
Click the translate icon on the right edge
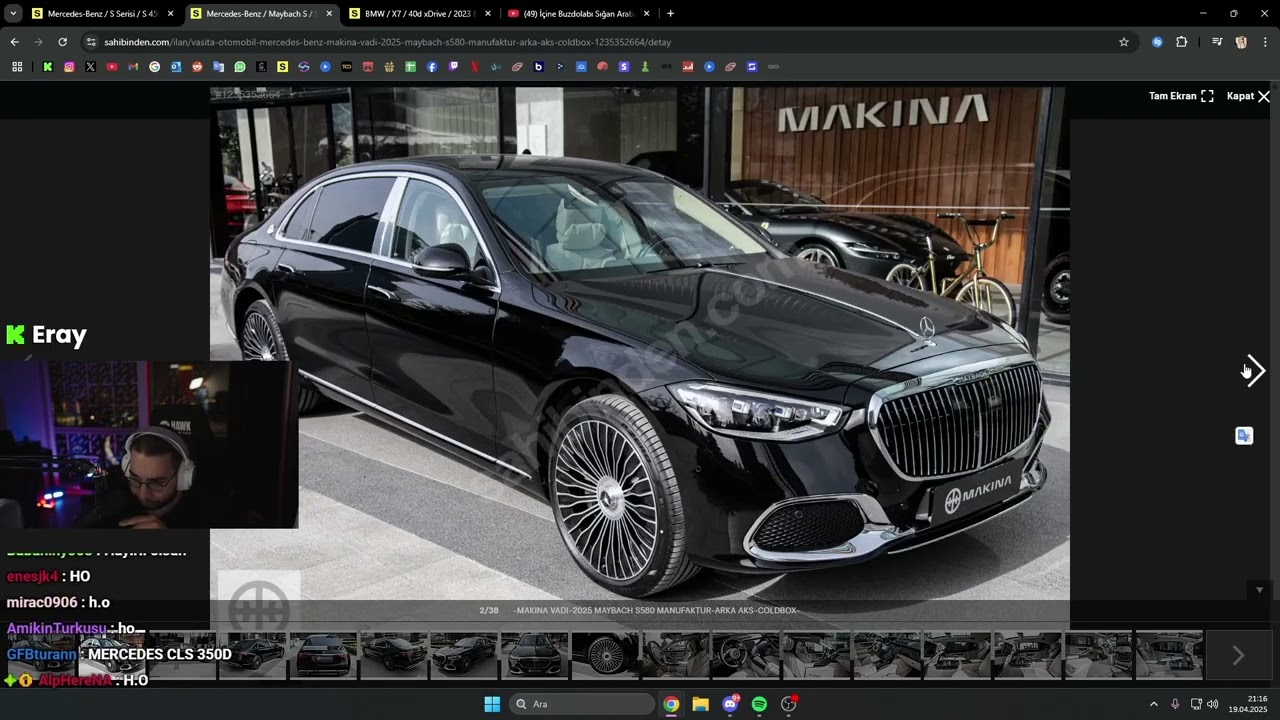1244,436
